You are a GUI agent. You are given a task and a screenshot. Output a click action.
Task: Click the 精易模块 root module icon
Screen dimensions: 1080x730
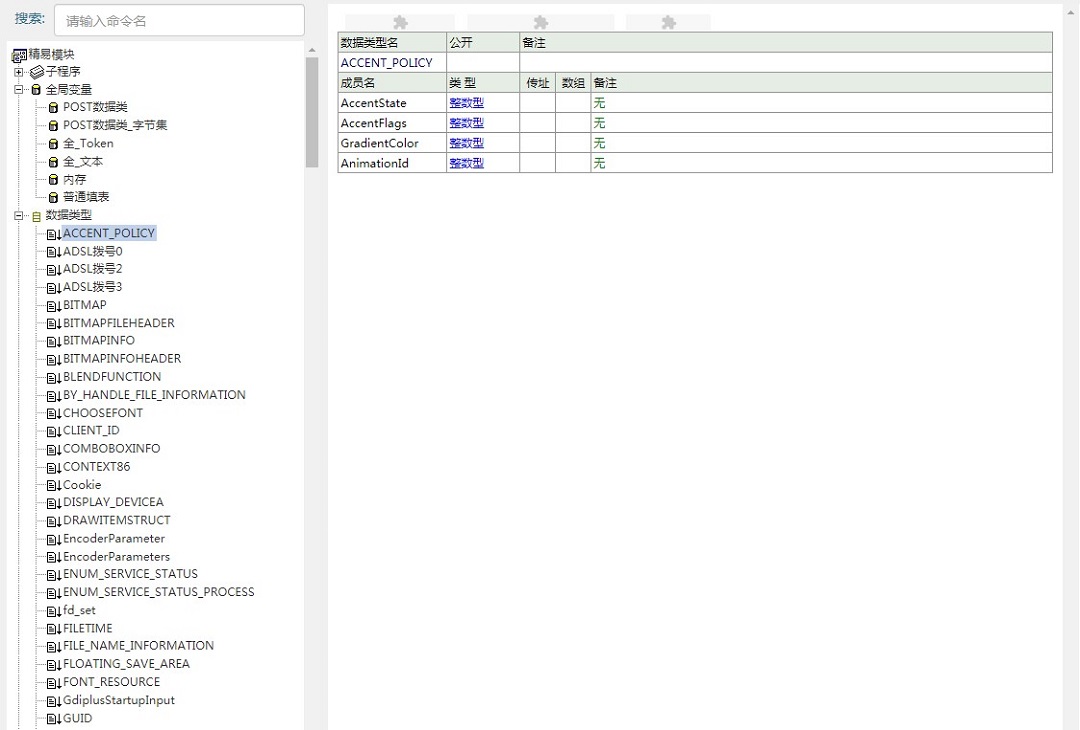19,55
